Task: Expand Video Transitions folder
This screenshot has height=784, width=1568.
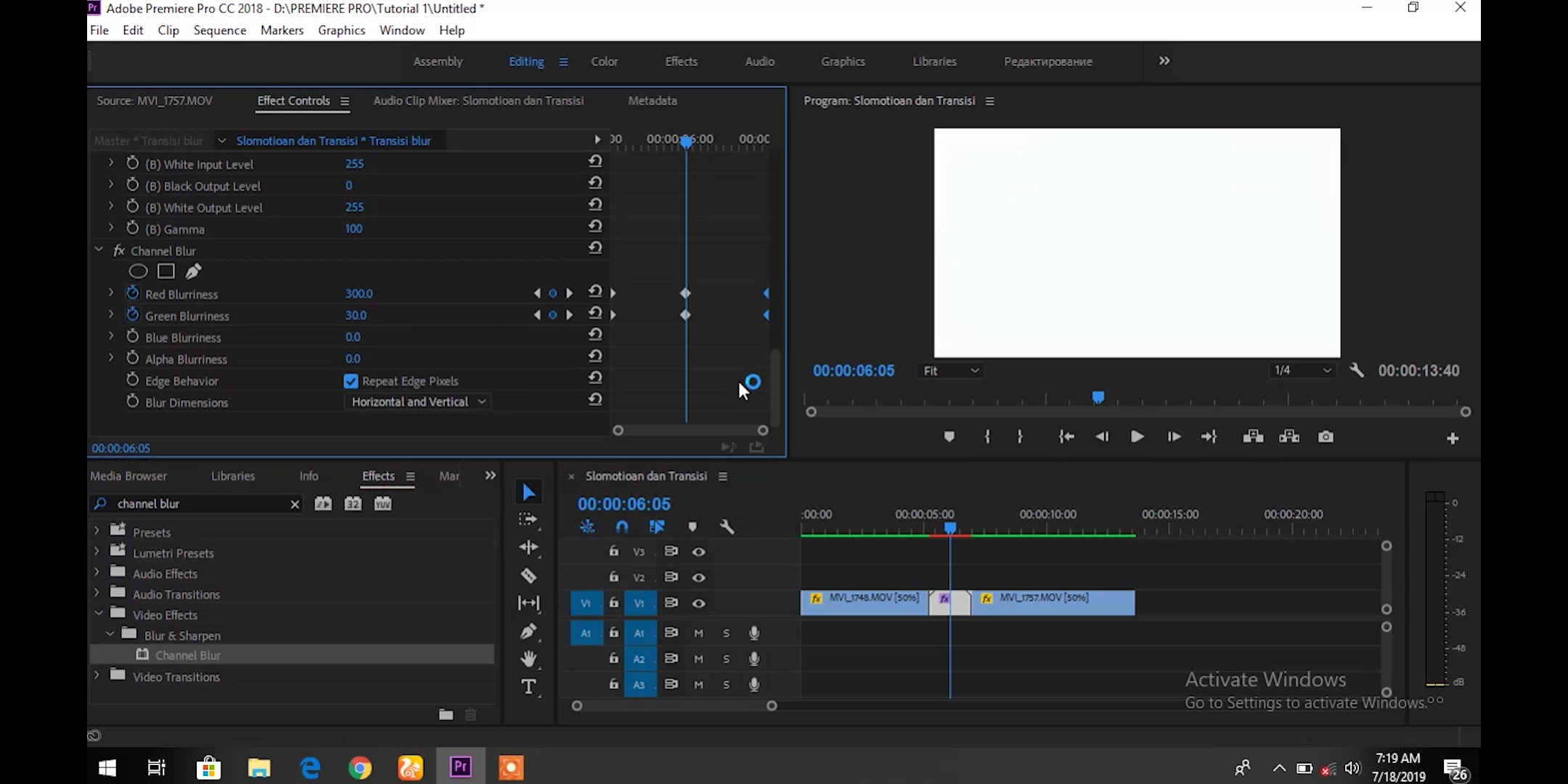Action: pyautogui.click(x=97, y=675)
